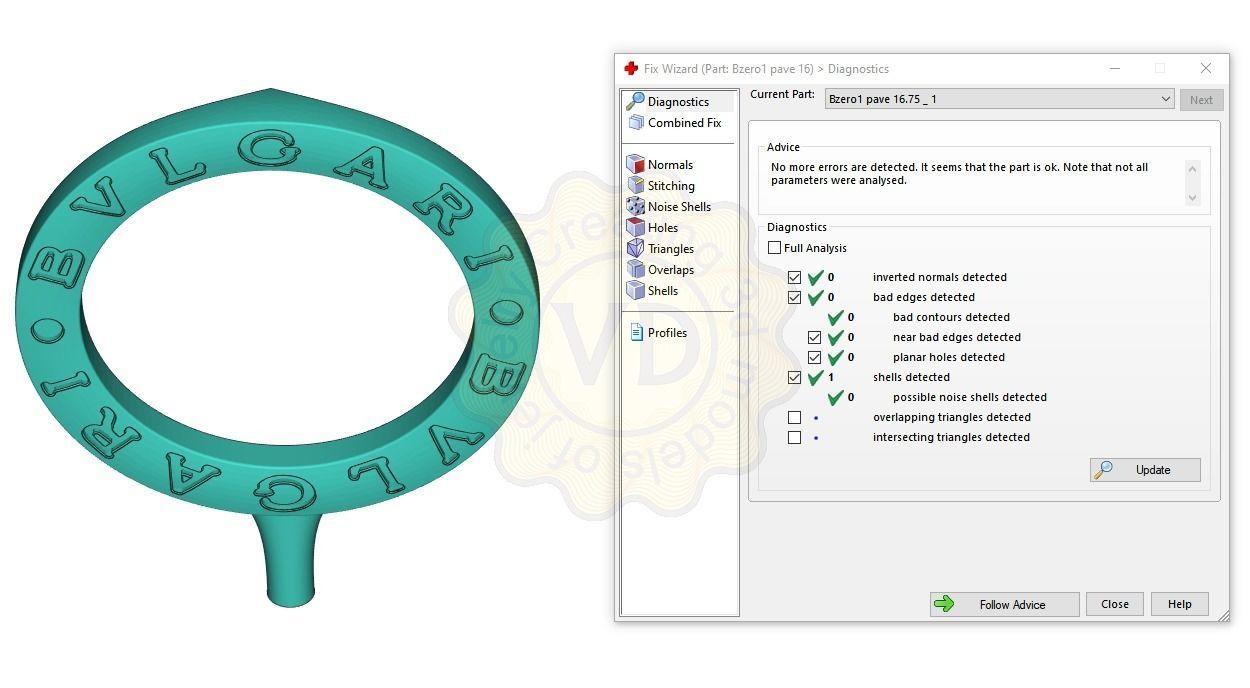Open the Diagnostics page icon
The image size is (1250, 688).
[635, 101]
